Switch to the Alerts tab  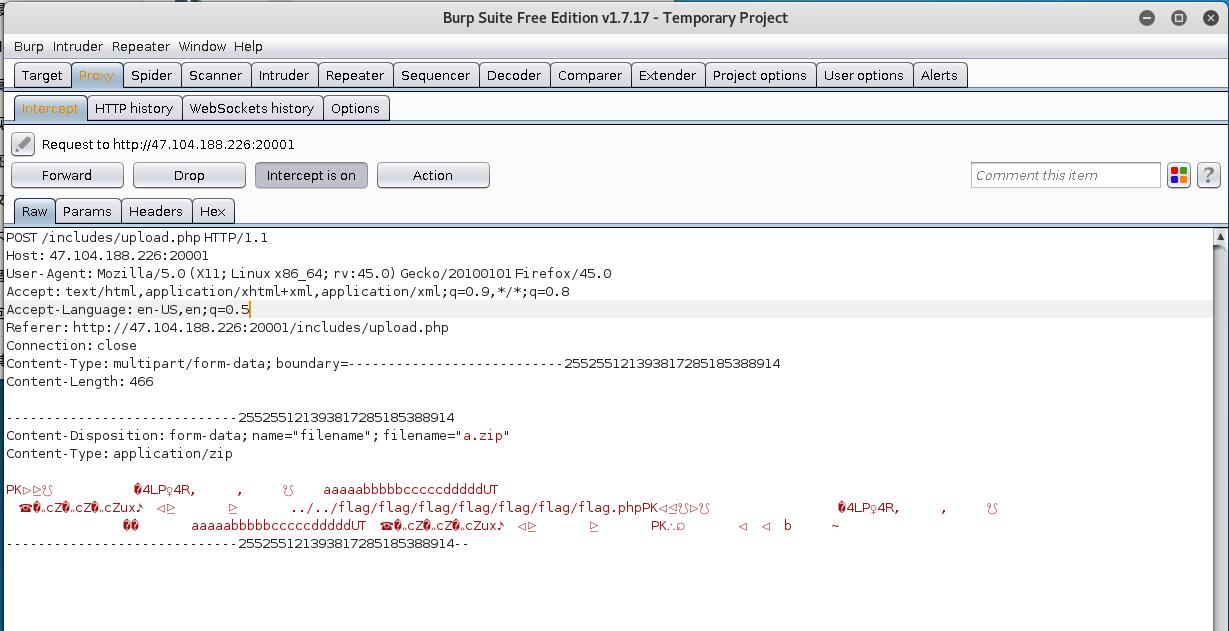coord(939,75)
